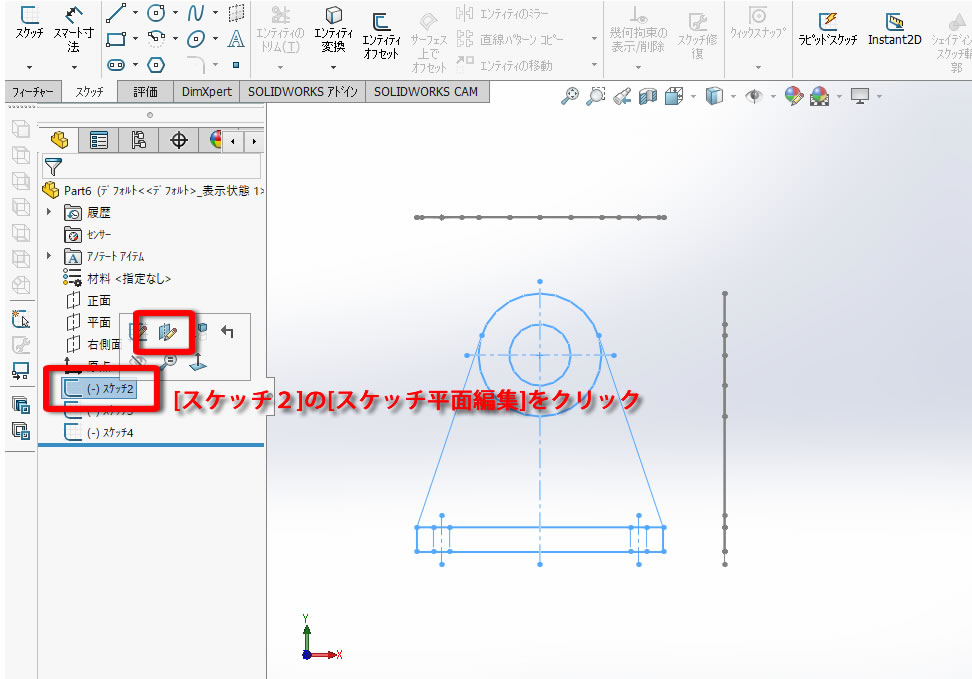Select the Part6 root tree item
Image resolution: width=972 pixels, height=679 pixels.
pos(152,190)
